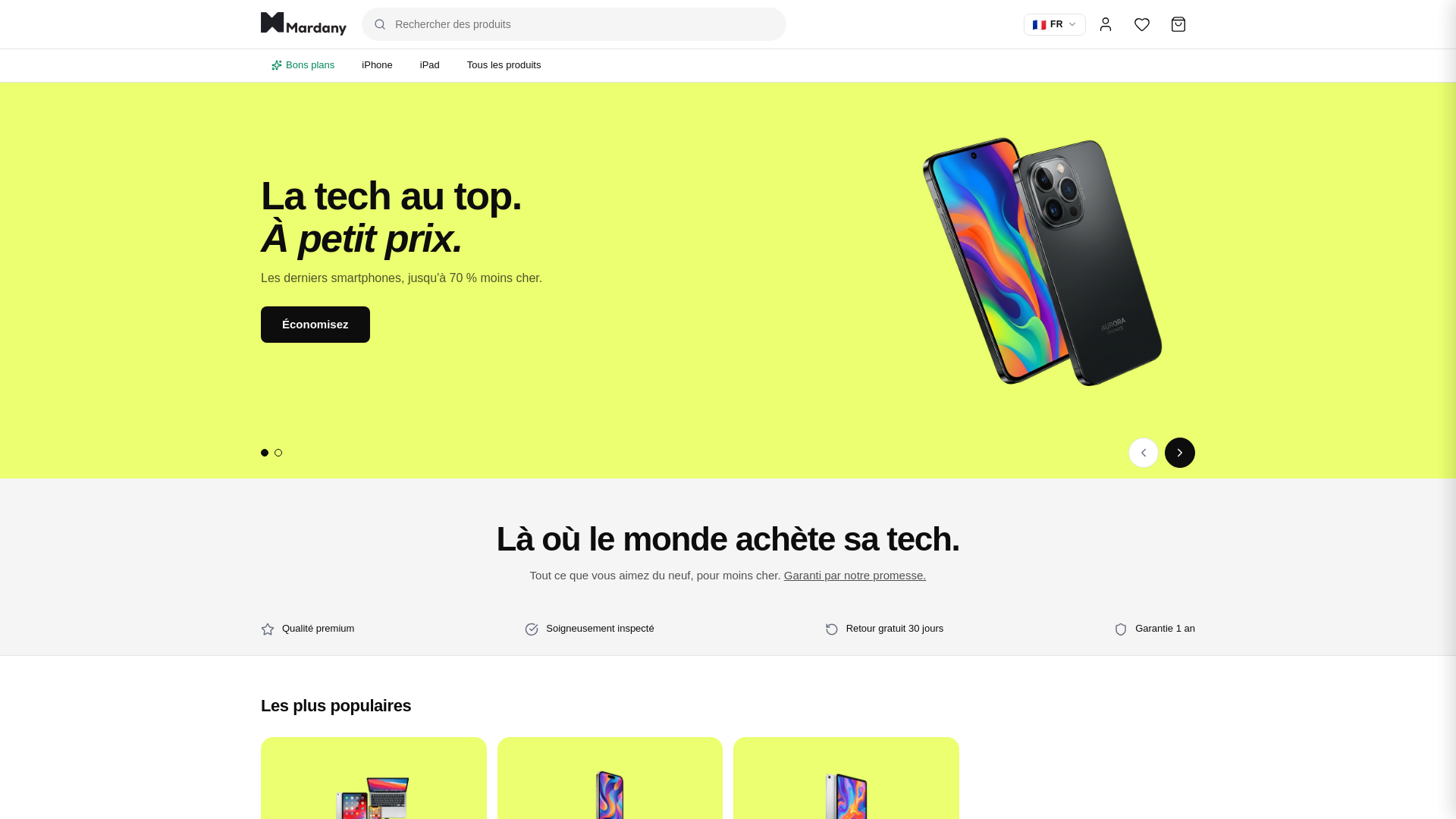Click the Qualité premium star icon
The image size is (1456, 819).
click(268, 629)
